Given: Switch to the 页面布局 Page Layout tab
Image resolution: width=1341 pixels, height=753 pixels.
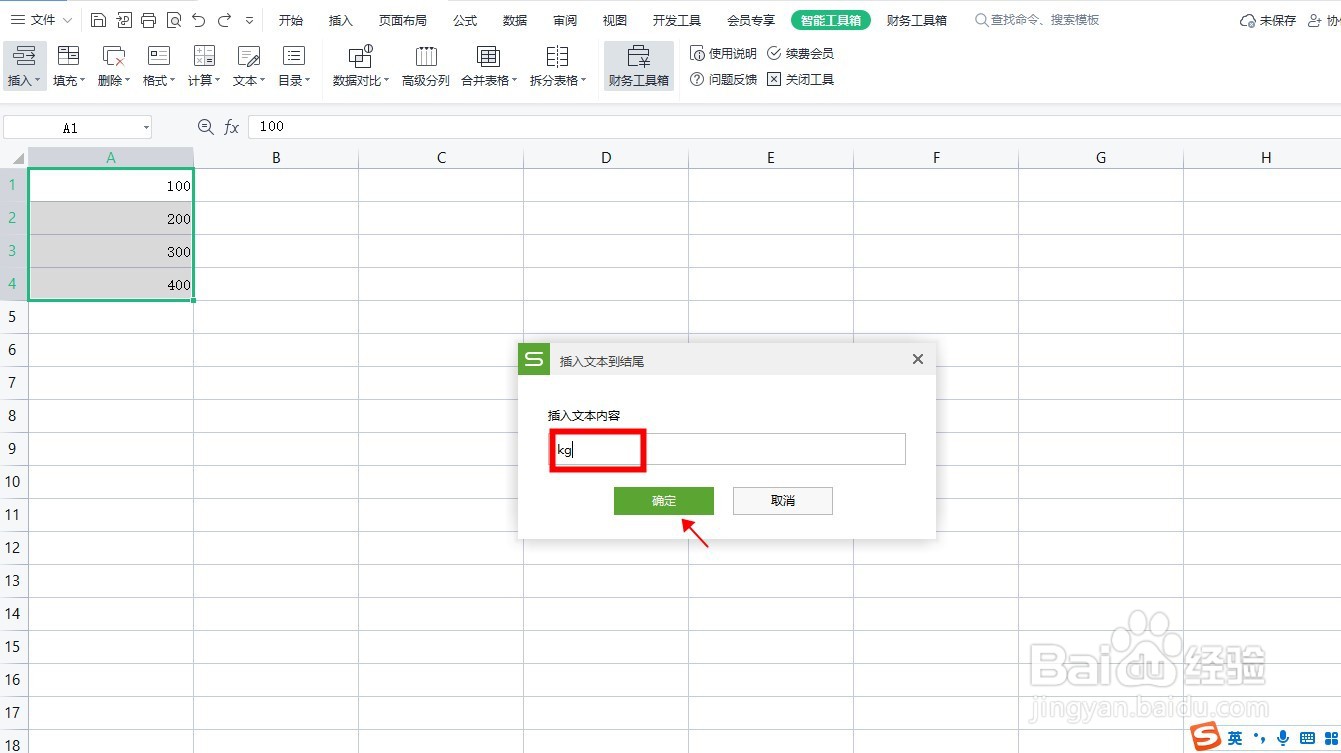Looking at the screenshot, I should [x=403, y=20].
